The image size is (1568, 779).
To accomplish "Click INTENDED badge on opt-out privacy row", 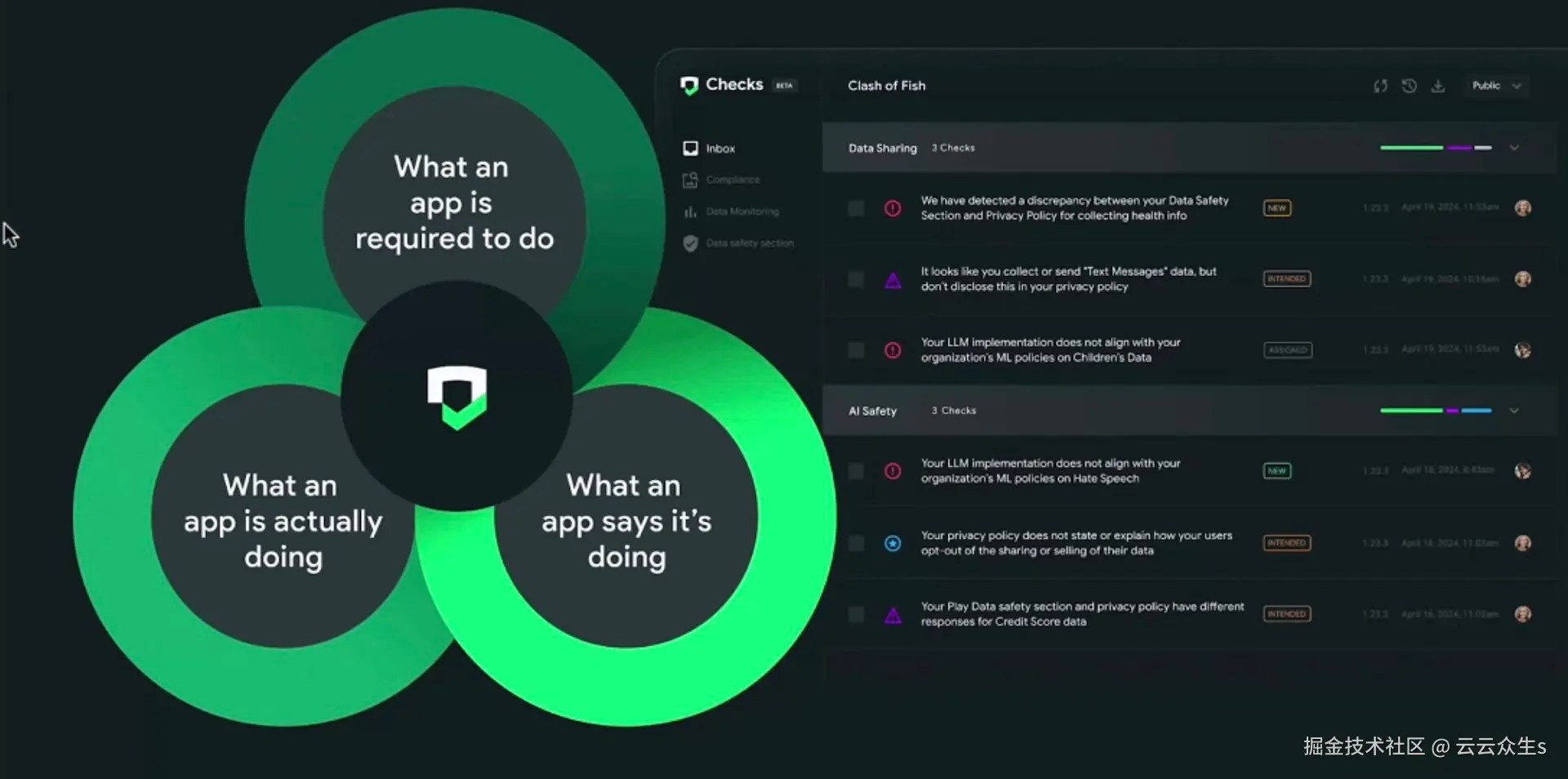I will (x=1287, y=543).
